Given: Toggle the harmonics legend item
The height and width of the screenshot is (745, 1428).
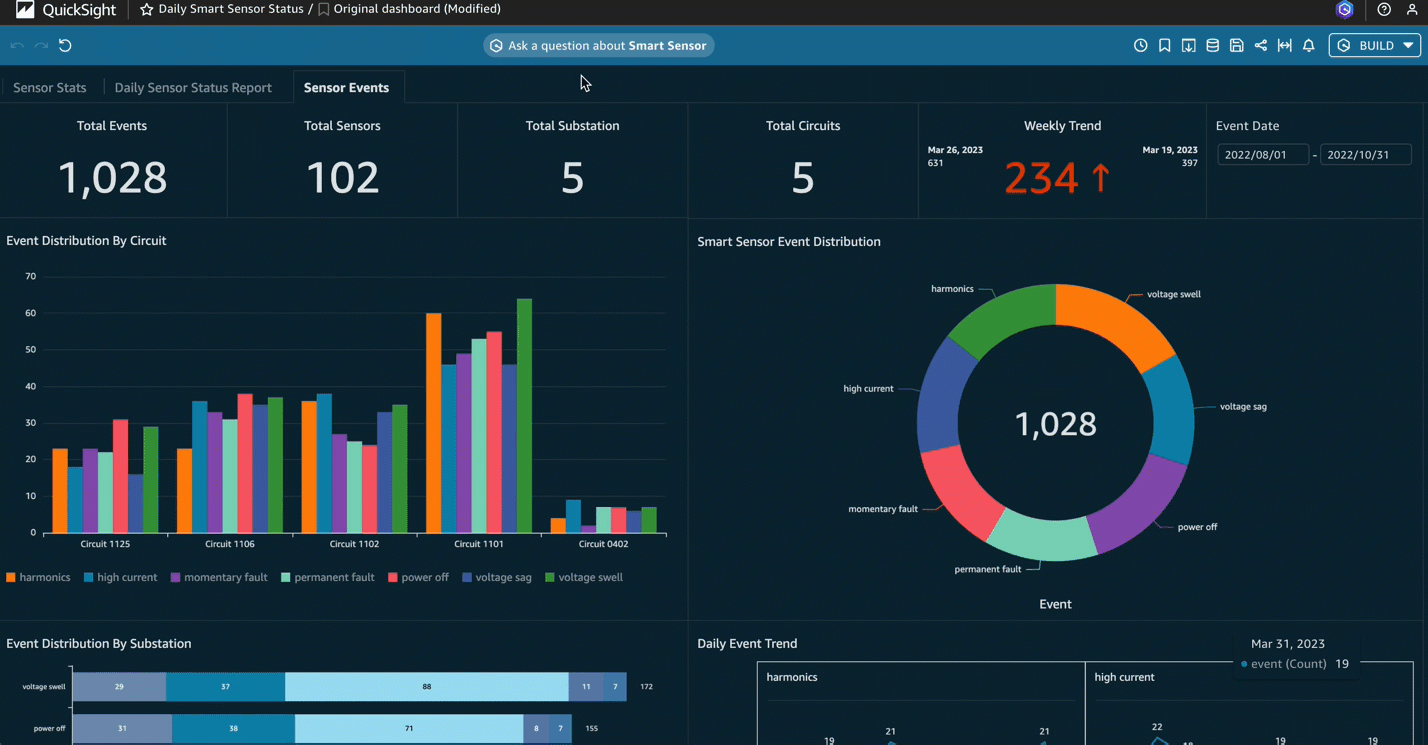Looking at the screenshot, I should click(x=38, y=577).
